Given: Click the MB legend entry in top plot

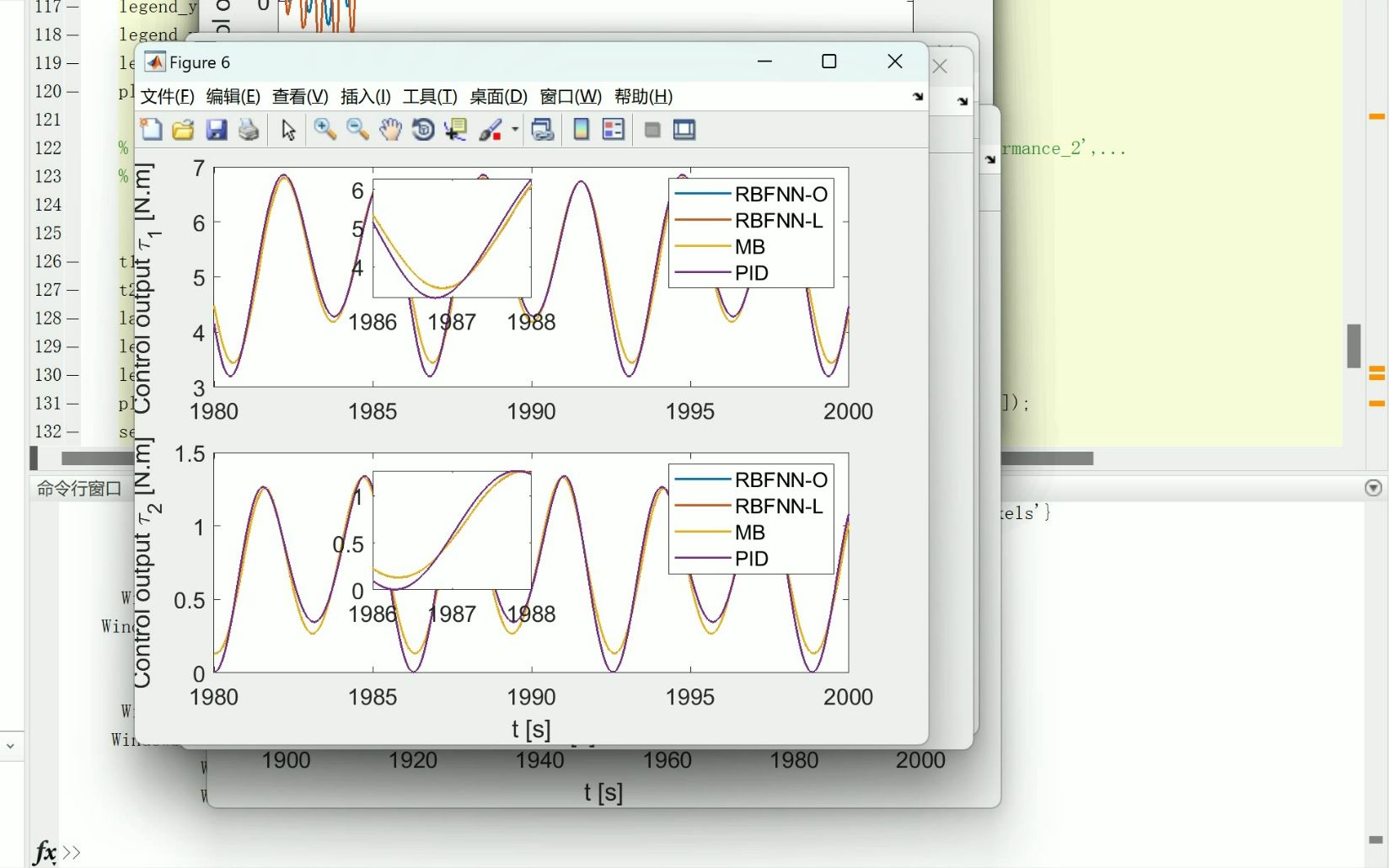Looking at the screenshot, I should [x=721, y=247].
